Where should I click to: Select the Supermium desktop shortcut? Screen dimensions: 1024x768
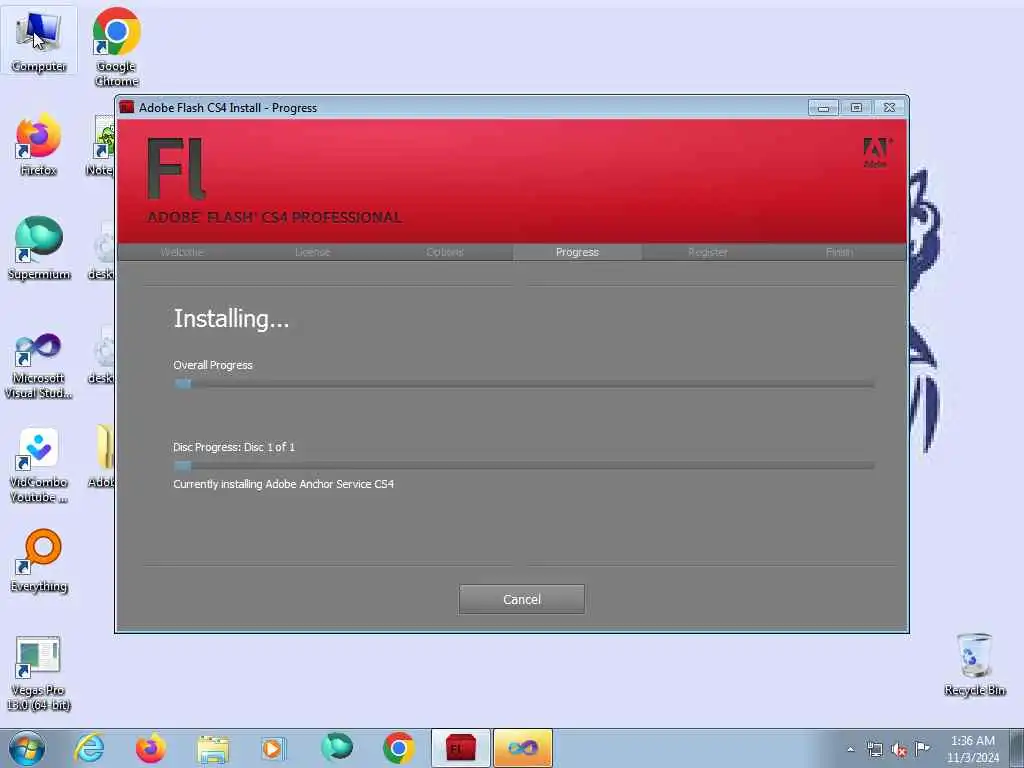39,248
